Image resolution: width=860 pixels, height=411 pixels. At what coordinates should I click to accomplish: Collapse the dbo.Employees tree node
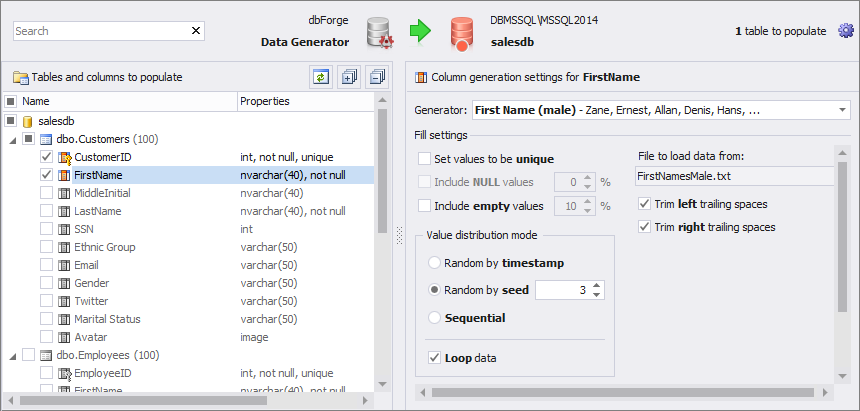pos(12,357)
